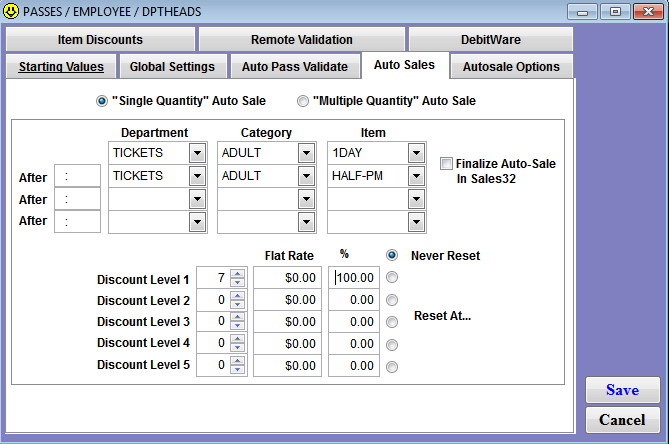
Task: Expand Item dropdown showing 1DAY
Action: click(x=416, y=153)
